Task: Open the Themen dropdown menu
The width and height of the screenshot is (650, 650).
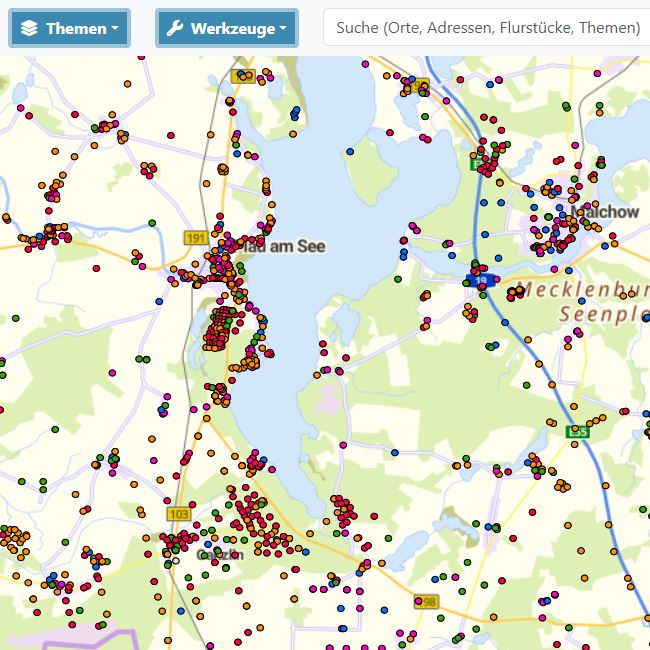Action: point(69,28)
